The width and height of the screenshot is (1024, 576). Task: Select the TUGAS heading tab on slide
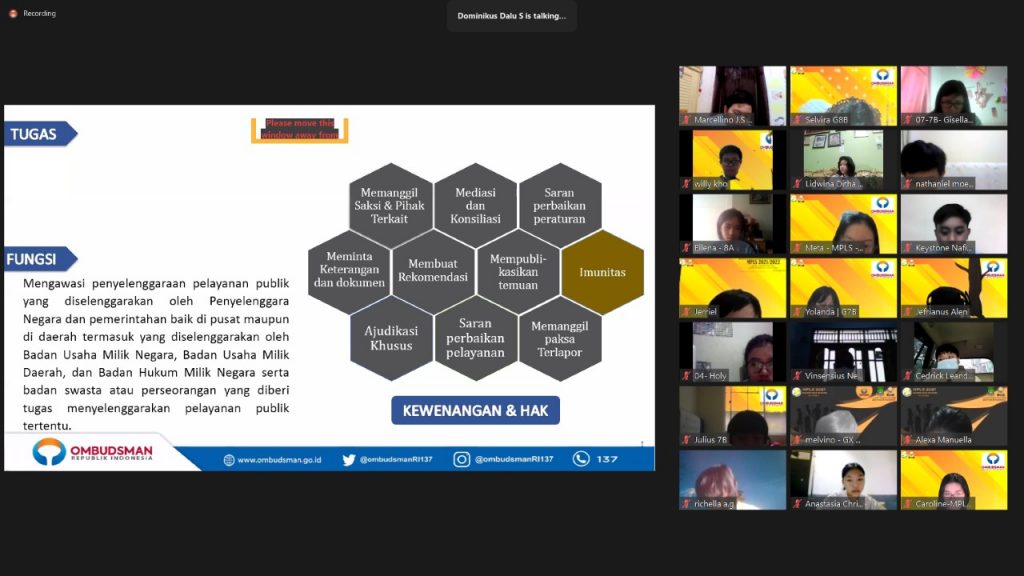coord(38,134)
